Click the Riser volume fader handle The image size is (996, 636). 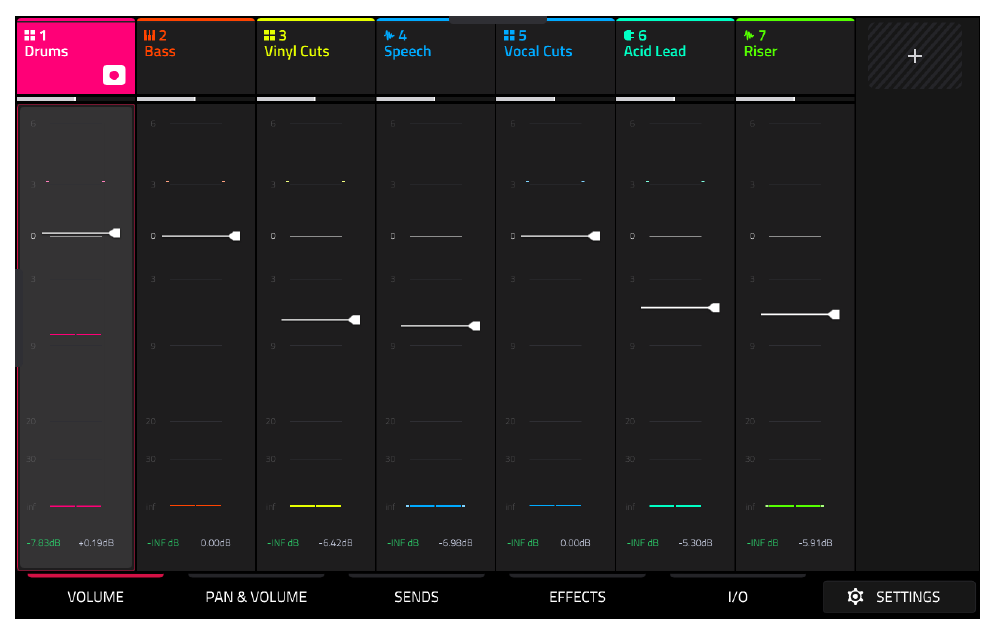pyautogui.click(x=834, y=315)
